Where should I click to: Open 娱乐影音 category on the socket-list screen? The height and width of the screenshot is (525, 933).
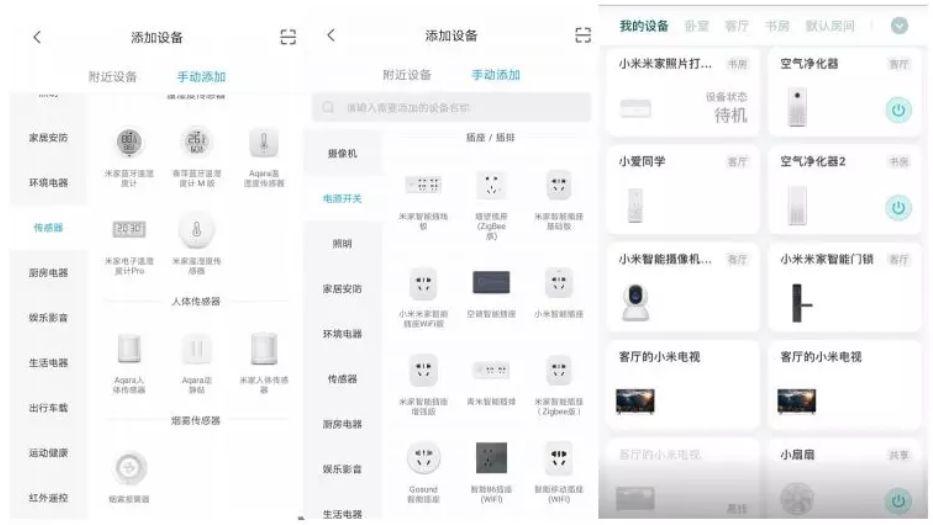pos(343,469)
